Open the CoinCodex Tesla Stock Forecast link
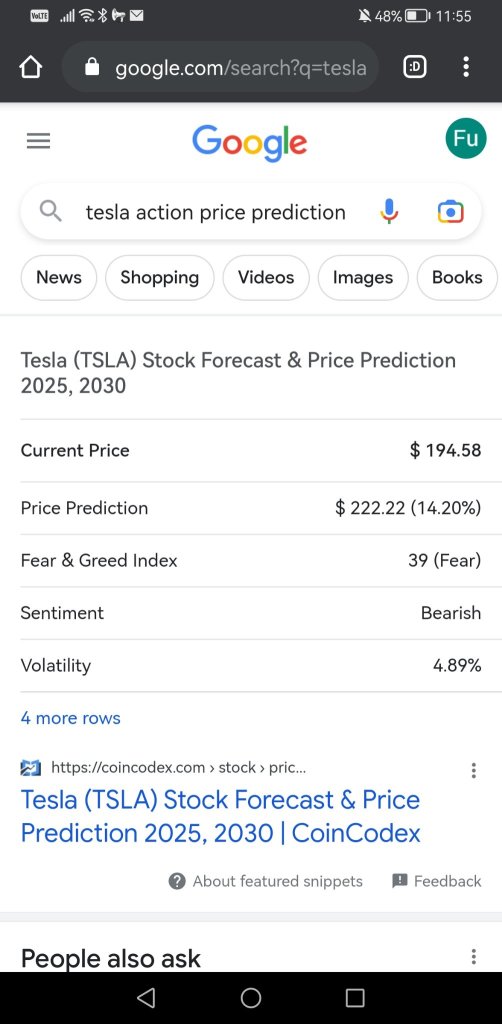 click(221, 816)
